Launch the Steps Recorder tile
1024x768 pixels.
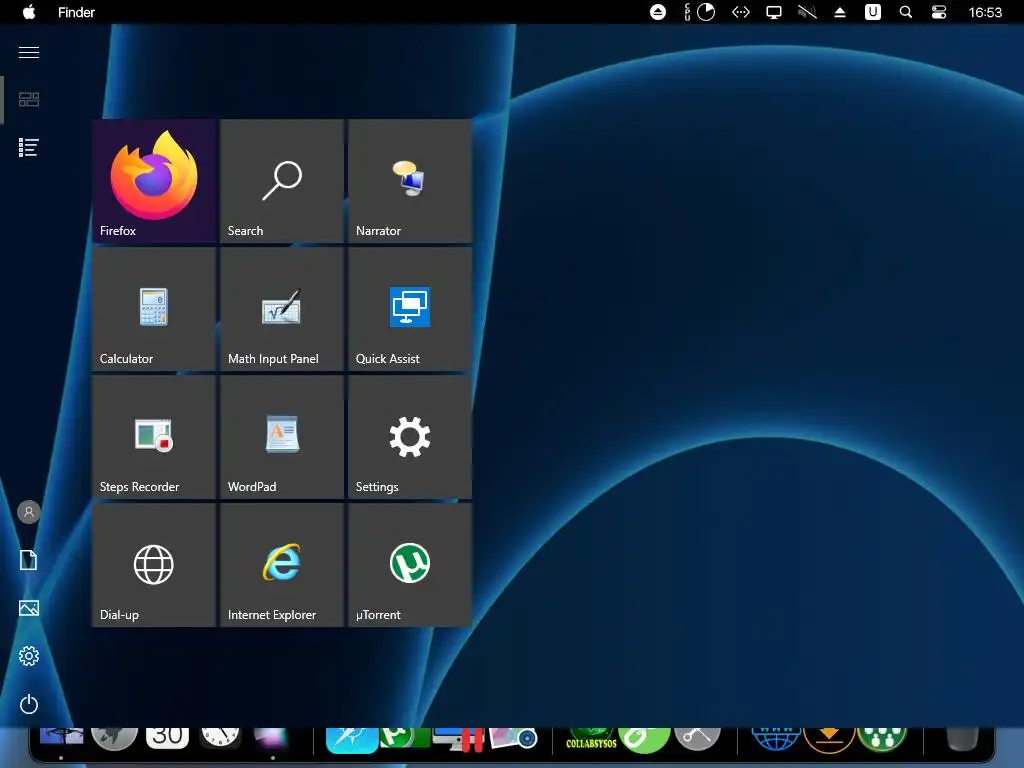(154, 437)
